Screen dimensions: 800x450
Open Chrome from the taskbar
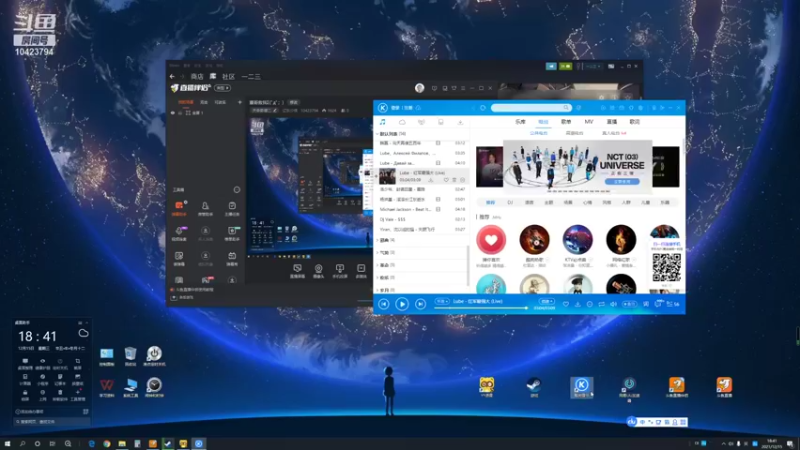(x=107, y=444)
